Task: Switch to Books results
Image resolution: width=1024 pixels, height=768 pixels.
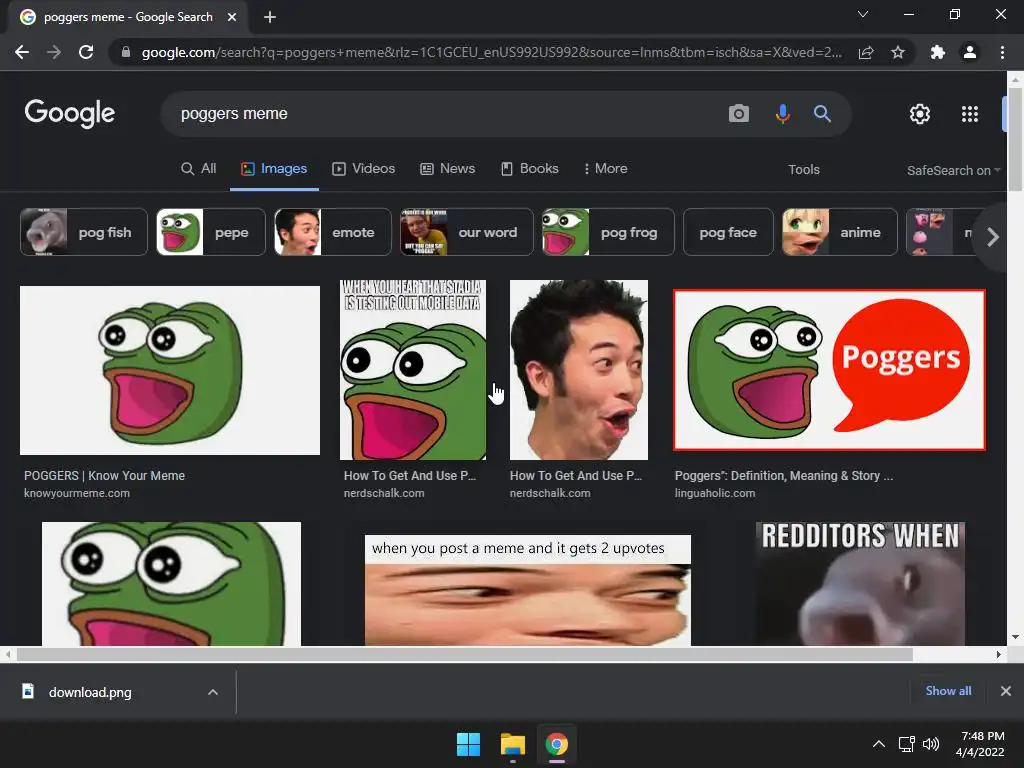Action: [x=530, y=168]
